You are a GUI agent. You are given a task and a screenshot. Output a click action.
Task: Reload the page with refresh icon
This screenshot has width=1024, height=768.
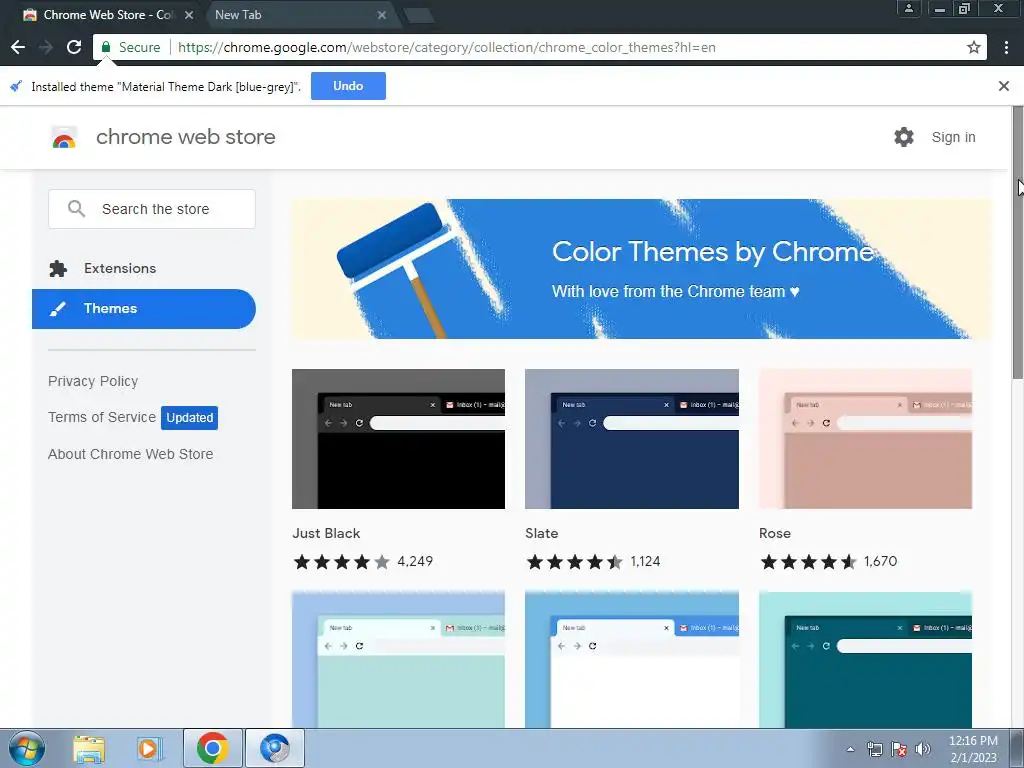[74, 47]
